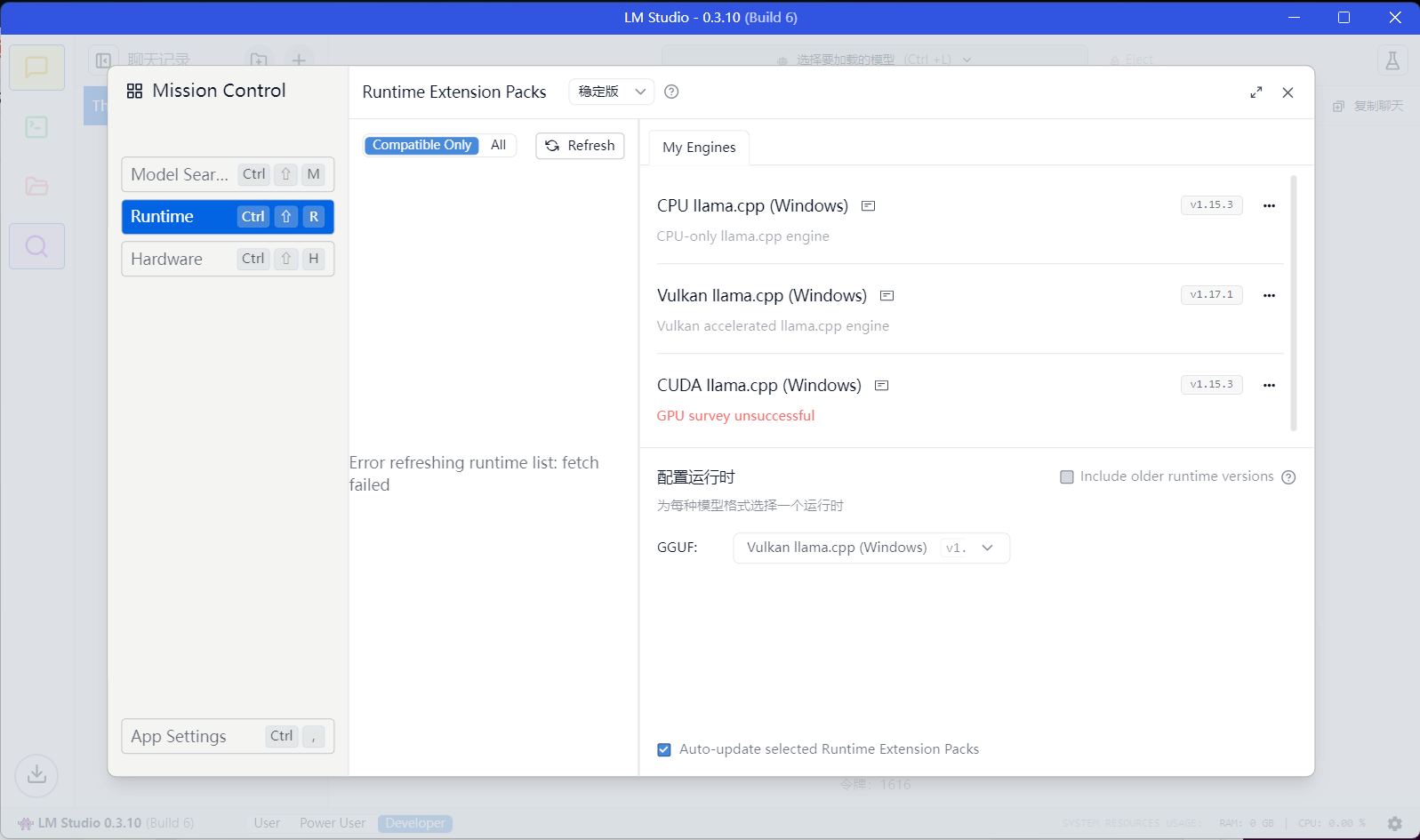
Task: Click the engines list scrollbar
Action: pos(1294,303)
